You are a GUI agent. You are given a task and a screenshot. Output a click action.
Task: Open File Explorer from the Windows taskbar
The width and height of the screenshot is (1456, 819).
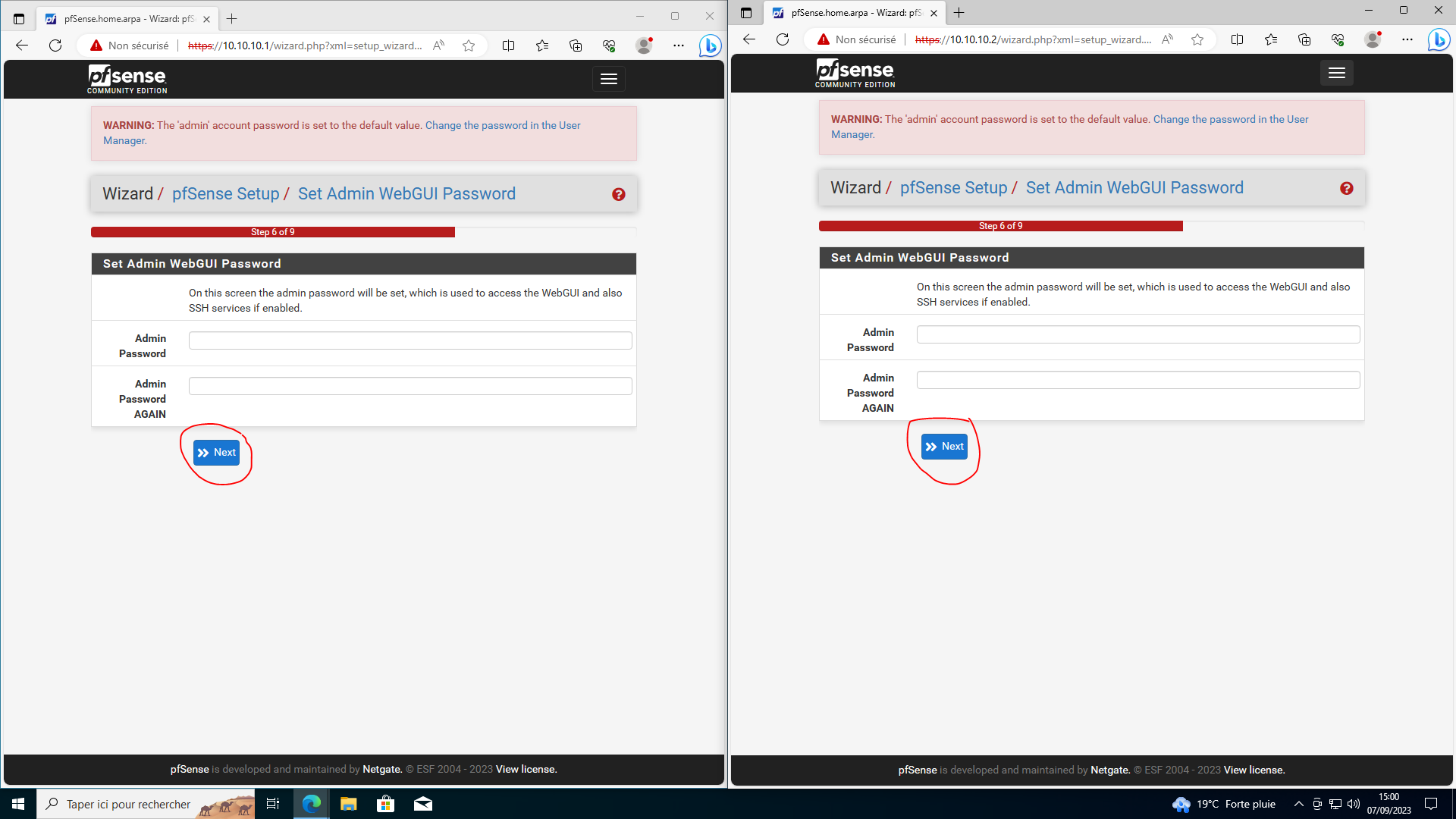(x=348, y=804)
